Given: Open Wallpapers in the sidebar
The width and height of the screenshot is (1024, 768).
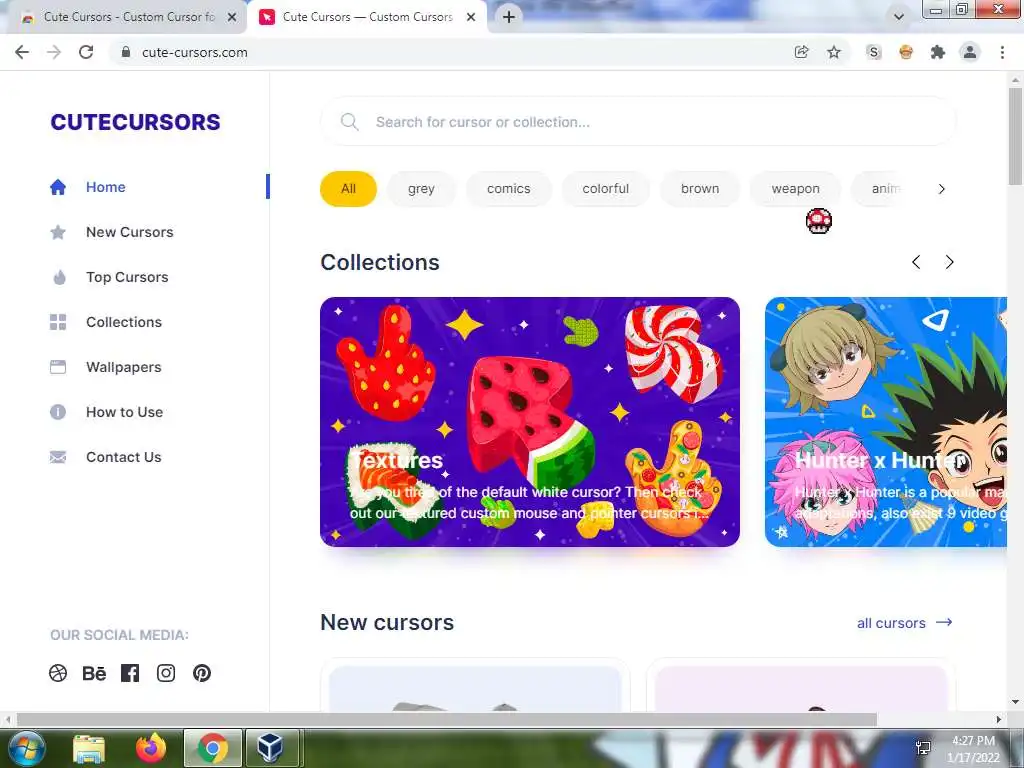Looking at the screenshot, I should coord(123,367).
